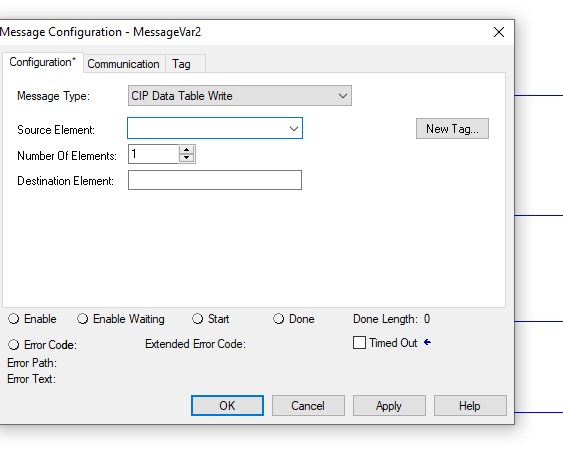Expand the Source Element dropdown arrow
This screenshot has width=563, height=449.
point(294,128)
